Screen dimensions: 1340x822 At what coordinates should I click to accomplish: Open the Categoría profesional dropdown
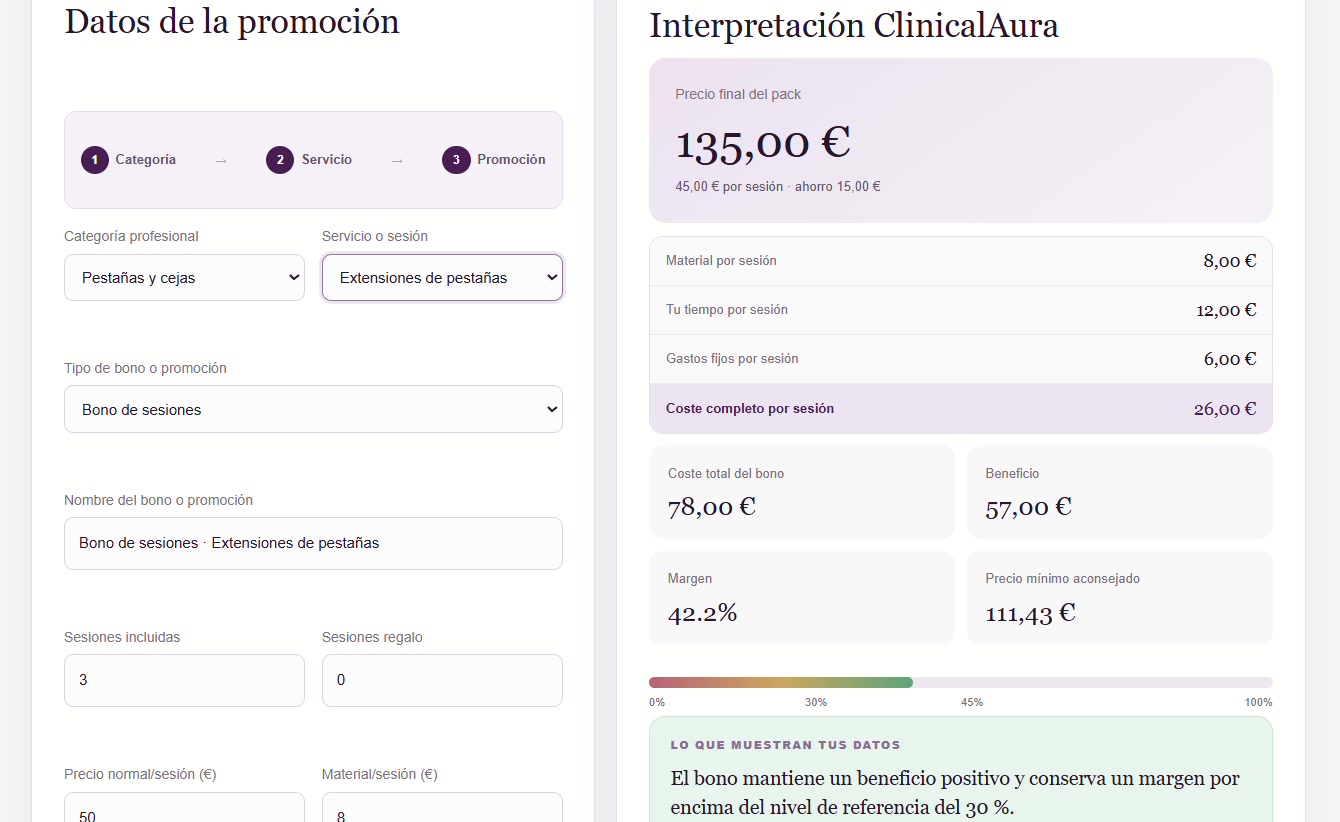(x=184, y=277)
